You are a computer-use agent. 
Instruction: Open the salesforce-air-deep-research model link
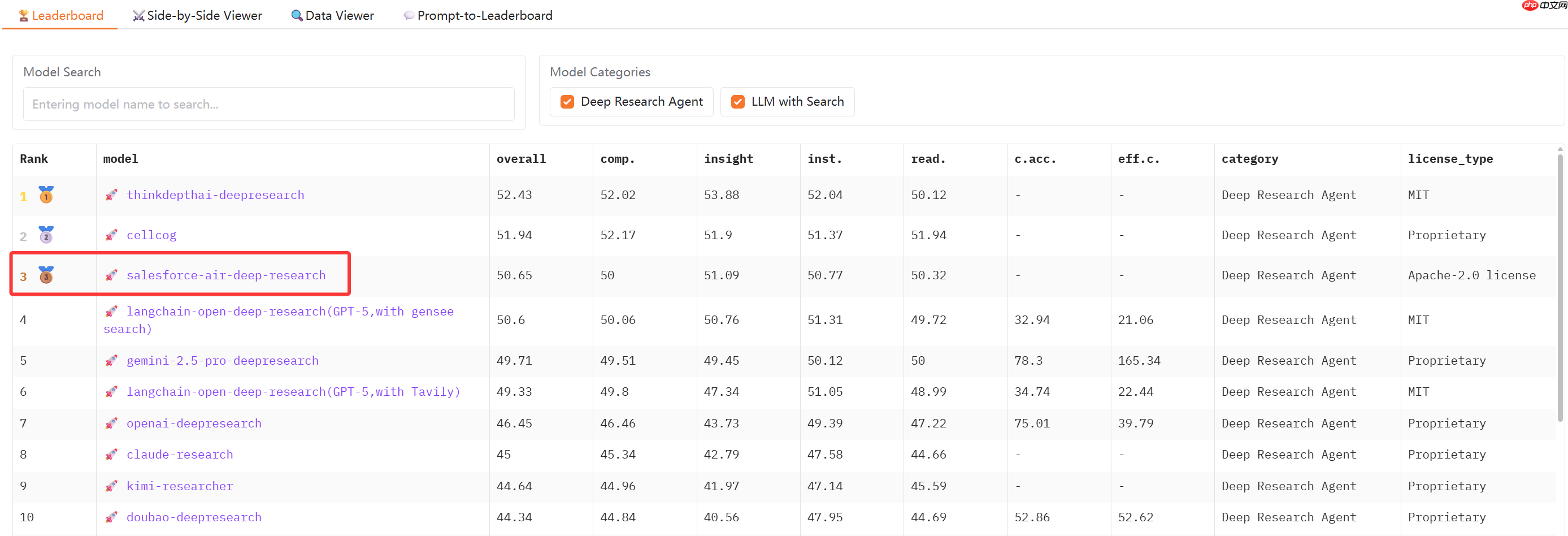[x=226, y=275]
